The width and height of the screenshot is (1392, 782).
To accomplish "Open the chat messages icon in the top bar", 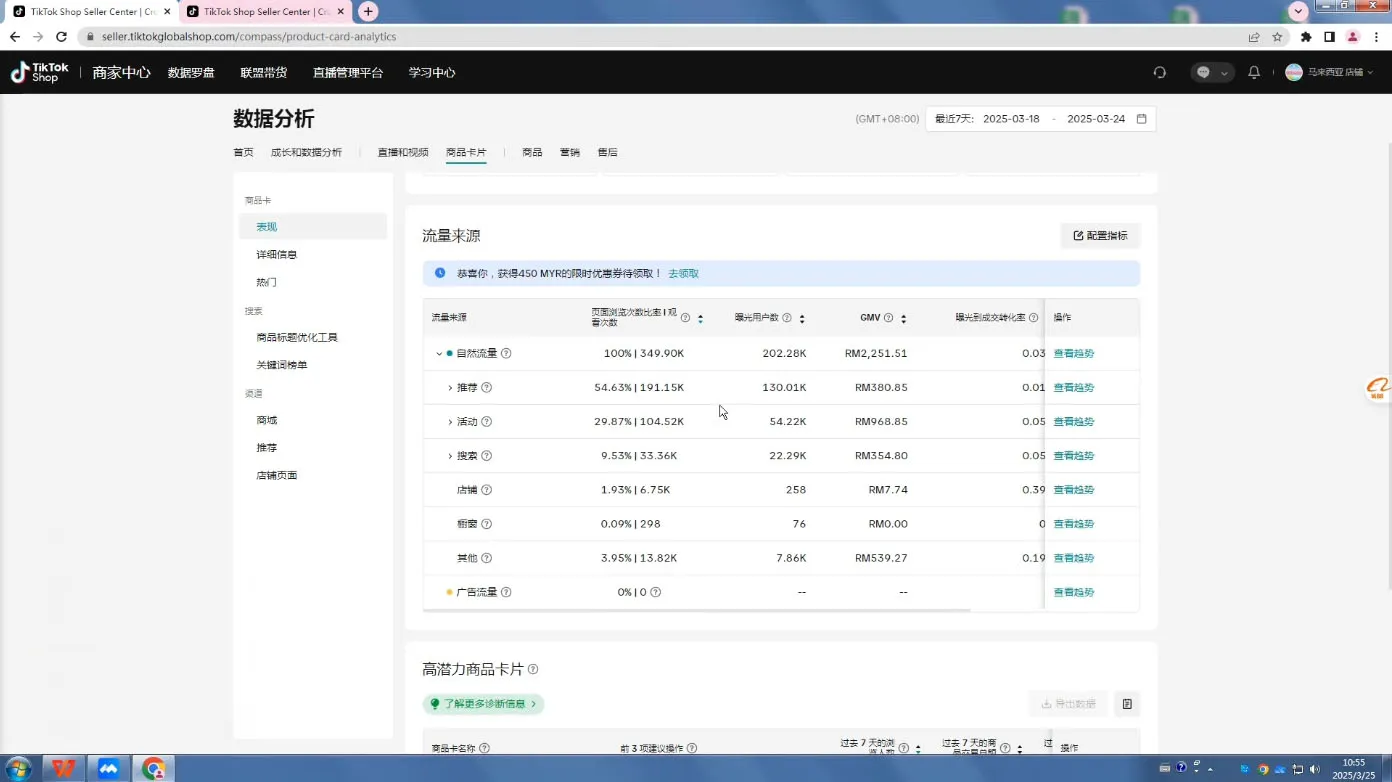I will point(1201,71).
